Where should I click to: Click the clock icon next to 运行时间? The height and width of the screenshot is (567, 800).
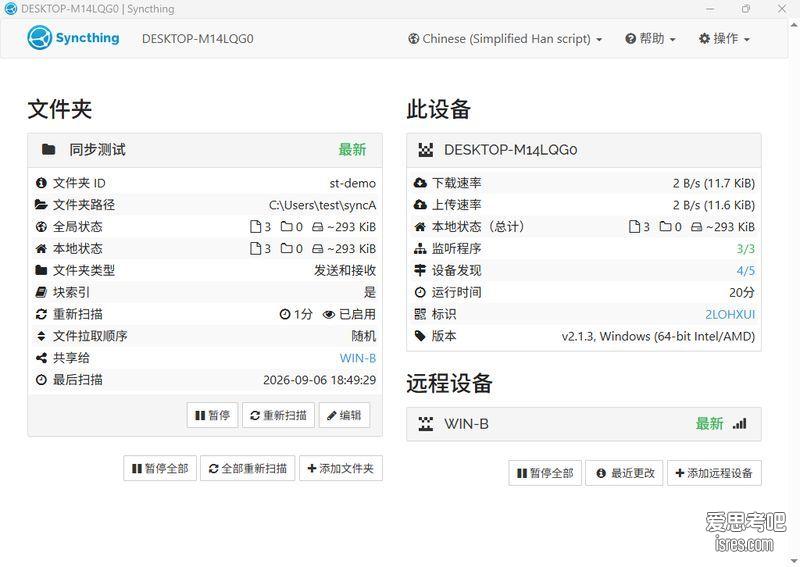click(420, 292)
